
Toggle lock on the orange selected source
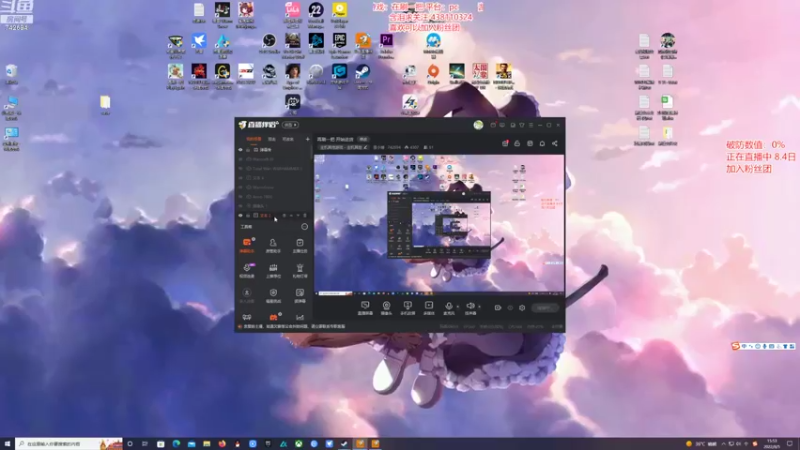coord(248,216)
